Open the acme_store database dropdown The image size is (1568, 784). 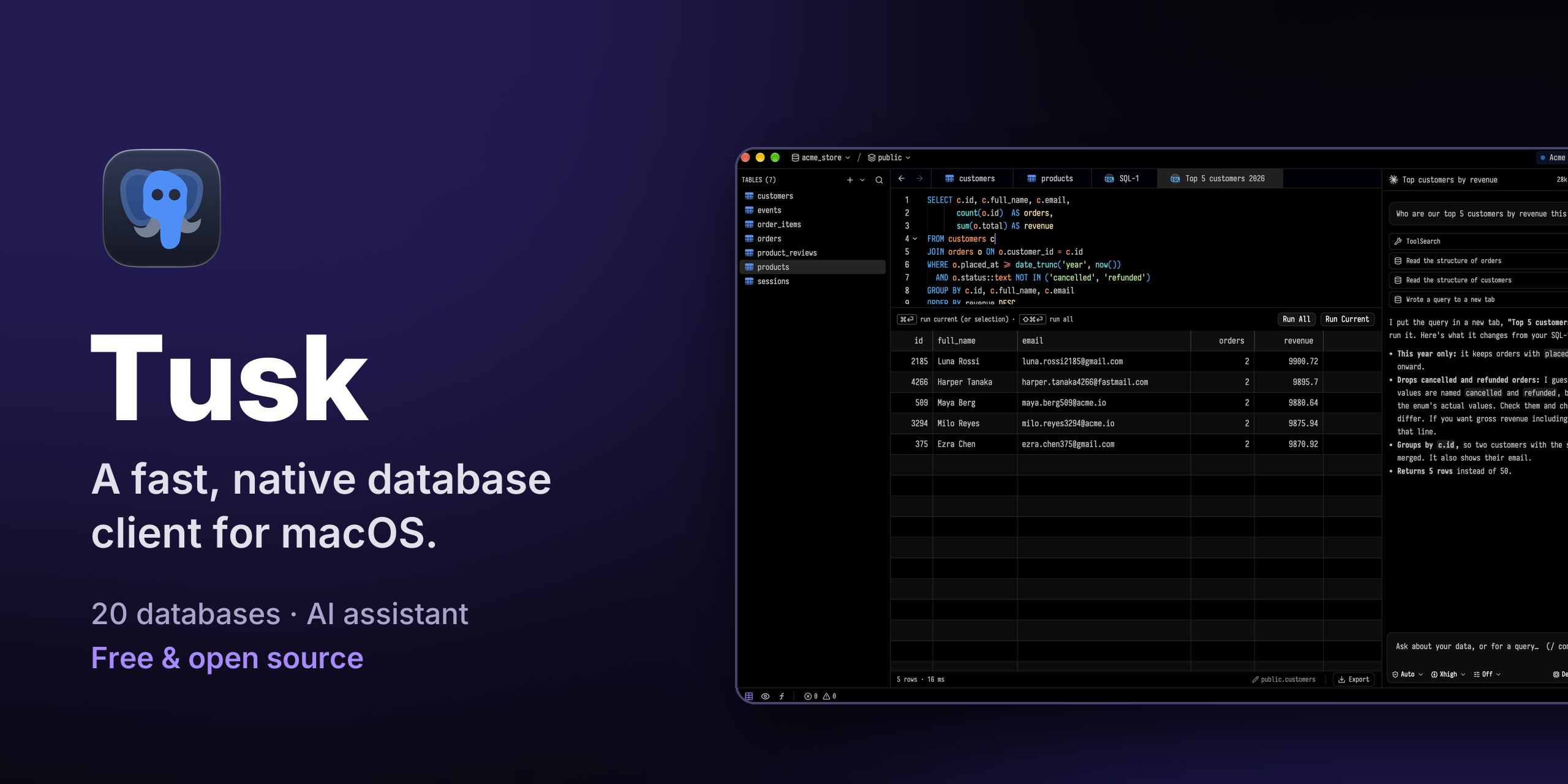821,157
